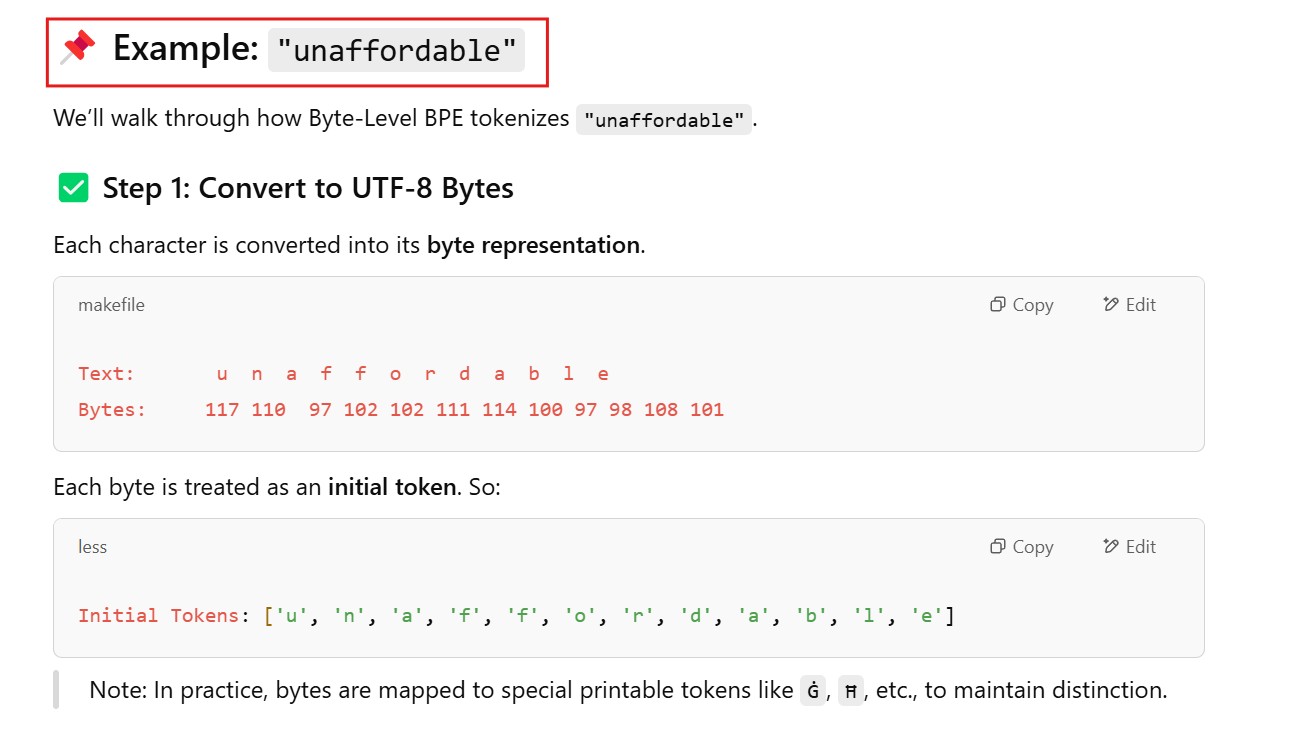Viewport: 1312px width, 755px height.
Task: Click the word "Note" in the blockquote
Action: (115, 690)
